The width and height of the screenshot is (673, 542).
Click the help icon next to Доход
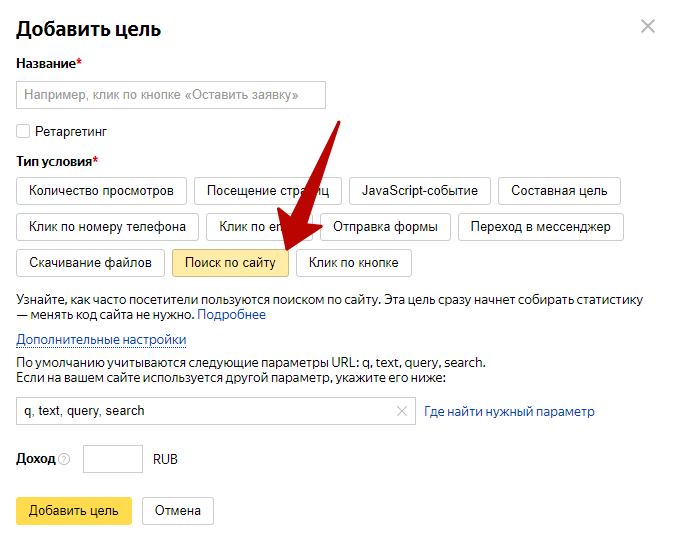tap(64, 460)
